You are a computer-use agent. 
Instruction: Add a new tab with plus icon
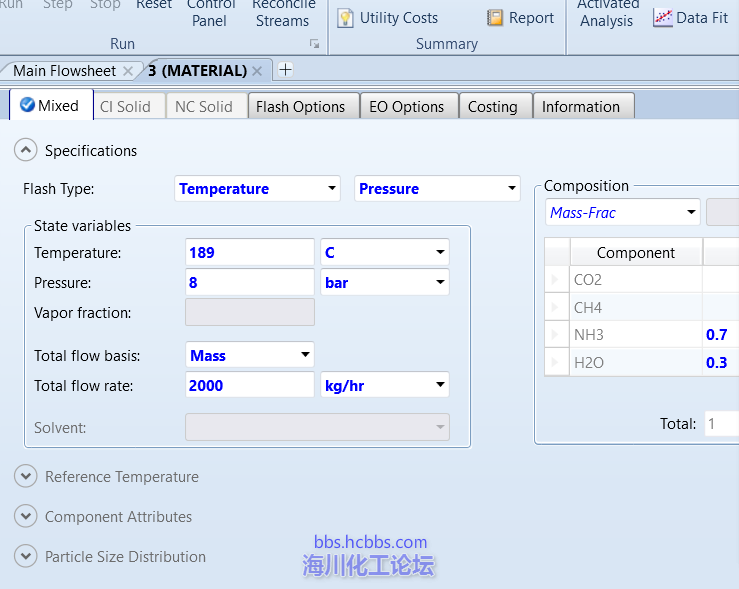click(x=285, y=70)
